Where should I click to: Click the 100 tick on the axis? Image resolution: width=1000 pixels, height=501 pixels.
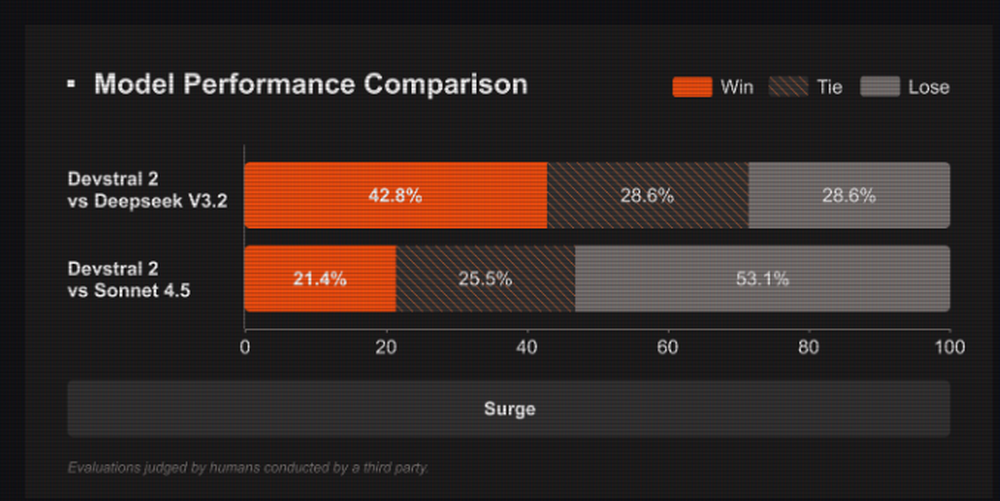pyautogui.click(x=949, y=348)
